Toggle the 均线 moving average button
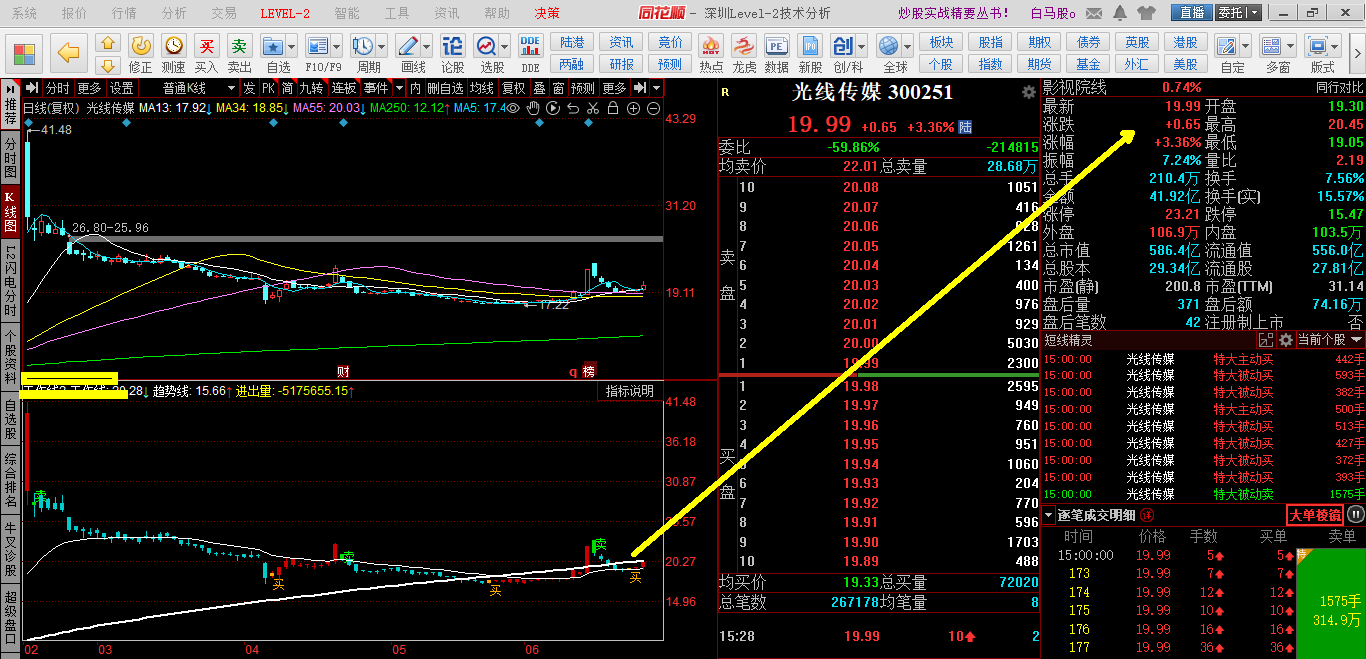 [482, 88]
